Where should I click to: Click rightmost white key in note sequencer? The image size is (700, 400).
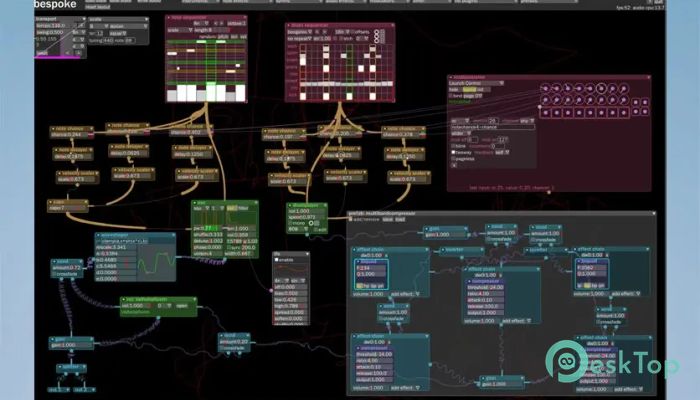241,93
